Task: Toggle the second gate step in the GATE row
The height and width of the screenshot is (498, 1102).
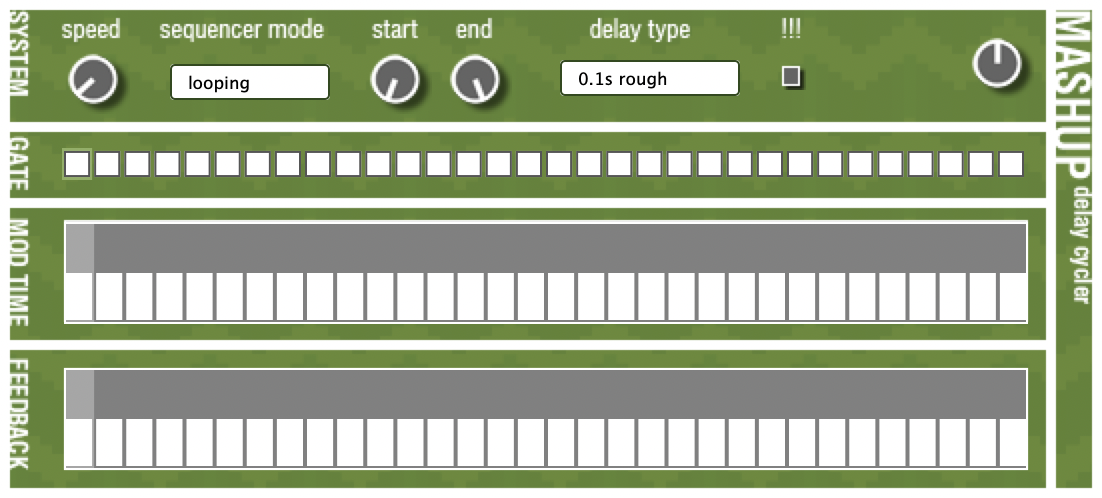Action: tap(108, 164)
